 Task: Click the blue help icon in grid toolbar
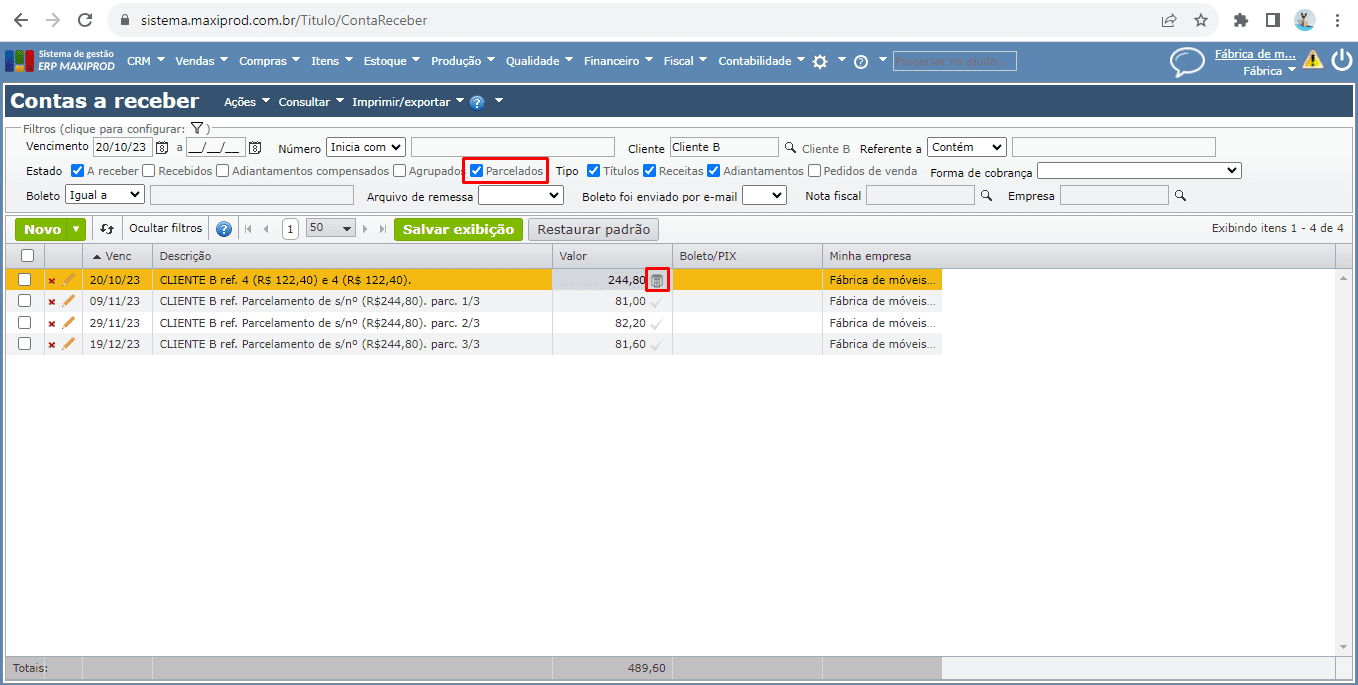click(224, 229)
